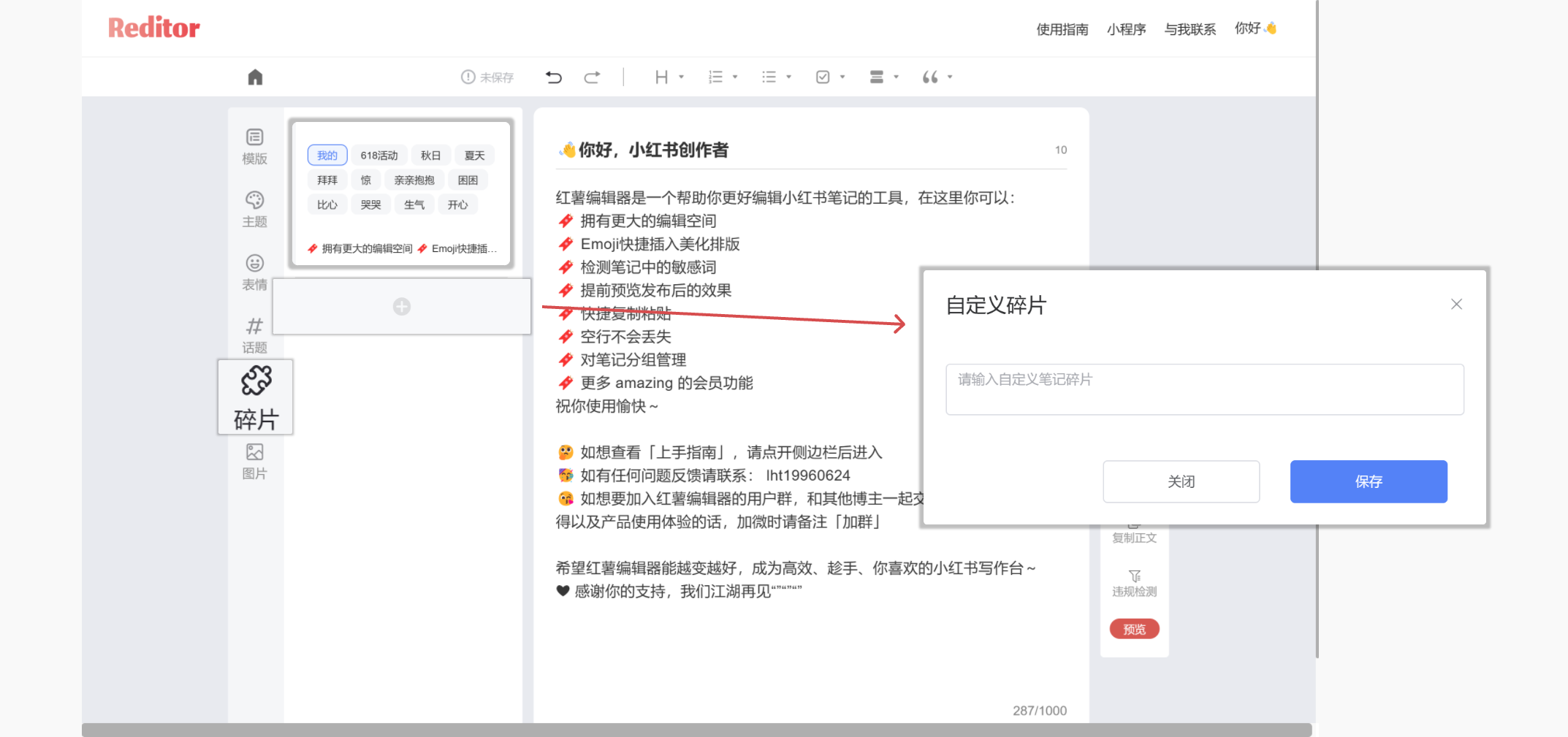Click the Reditor logo
Image resolution: width=1568 pixels, height=737 pixels.
153,28
